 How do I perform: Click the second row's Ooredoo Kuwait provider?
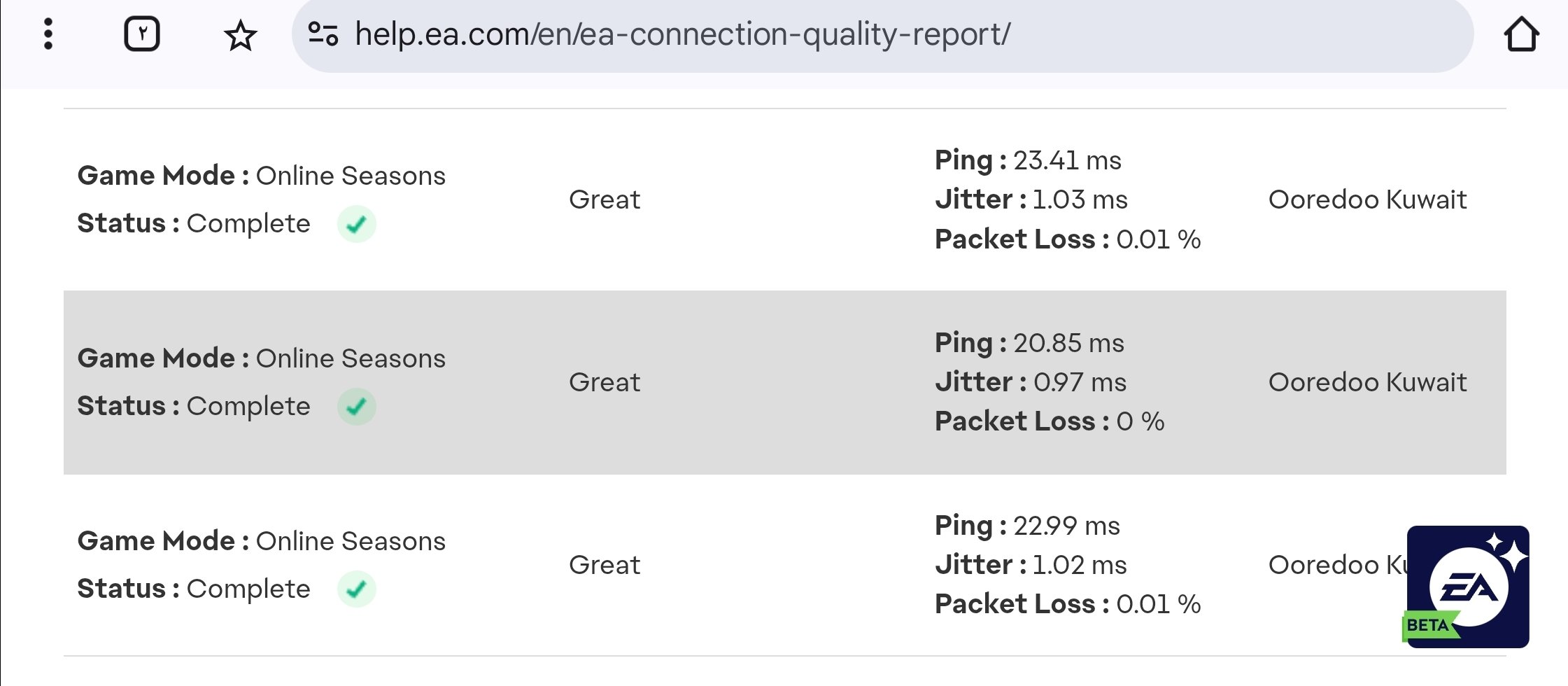coord(1367,382)
